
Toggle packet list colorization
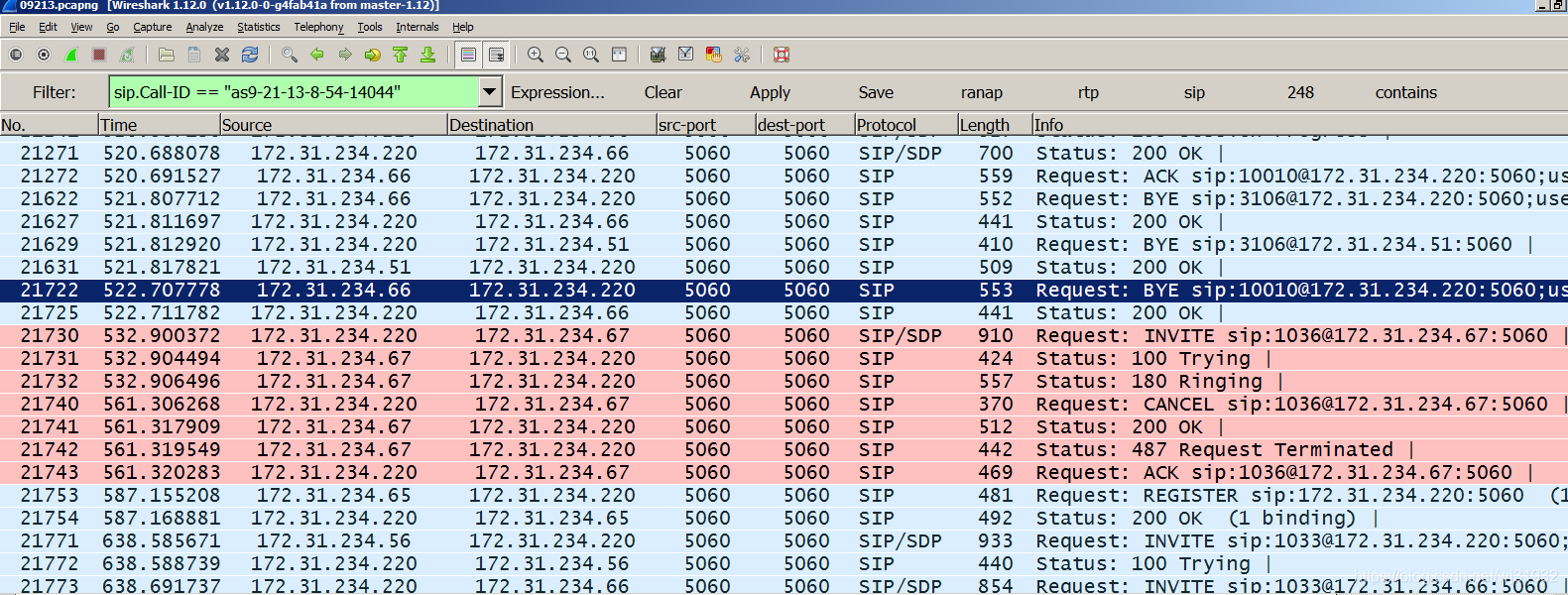469,55
